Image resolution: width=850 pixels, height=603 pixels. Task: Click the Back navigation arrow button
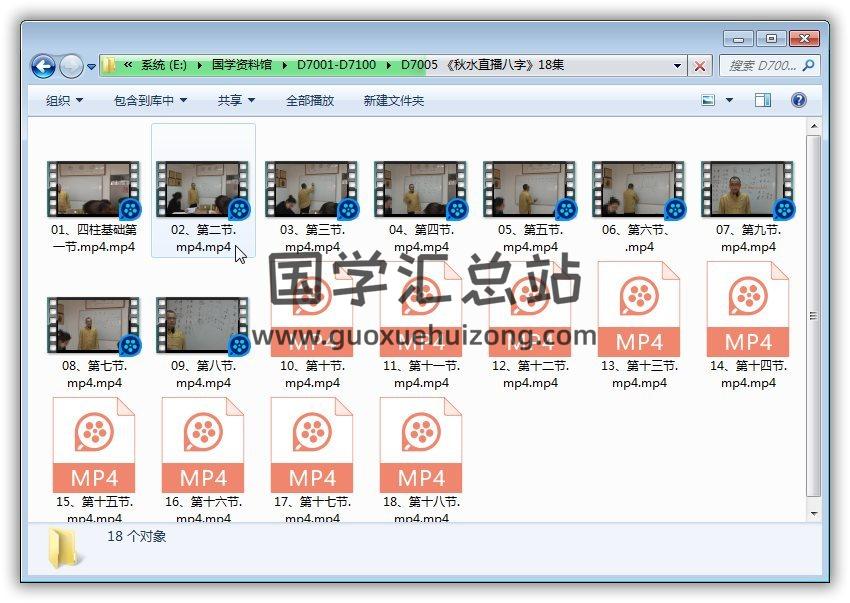click(43, 67)
